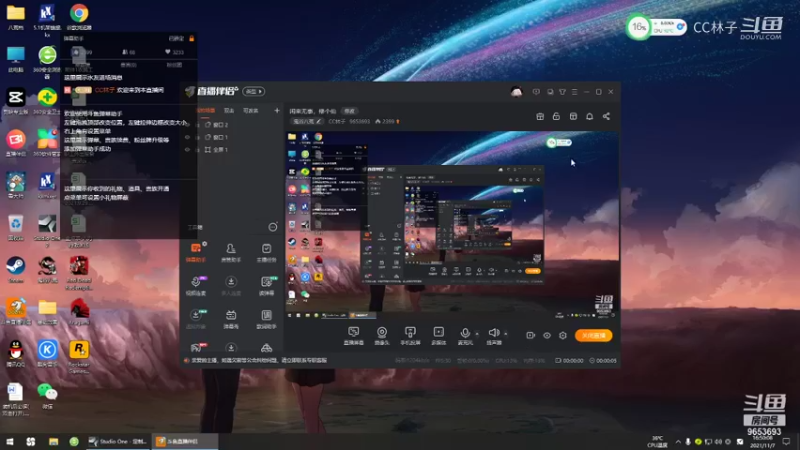Image resolution: width=800 pixels, height=450 pixels.
Task: Open the mode pill dropdown beside the logo
Action: [254, 91]
